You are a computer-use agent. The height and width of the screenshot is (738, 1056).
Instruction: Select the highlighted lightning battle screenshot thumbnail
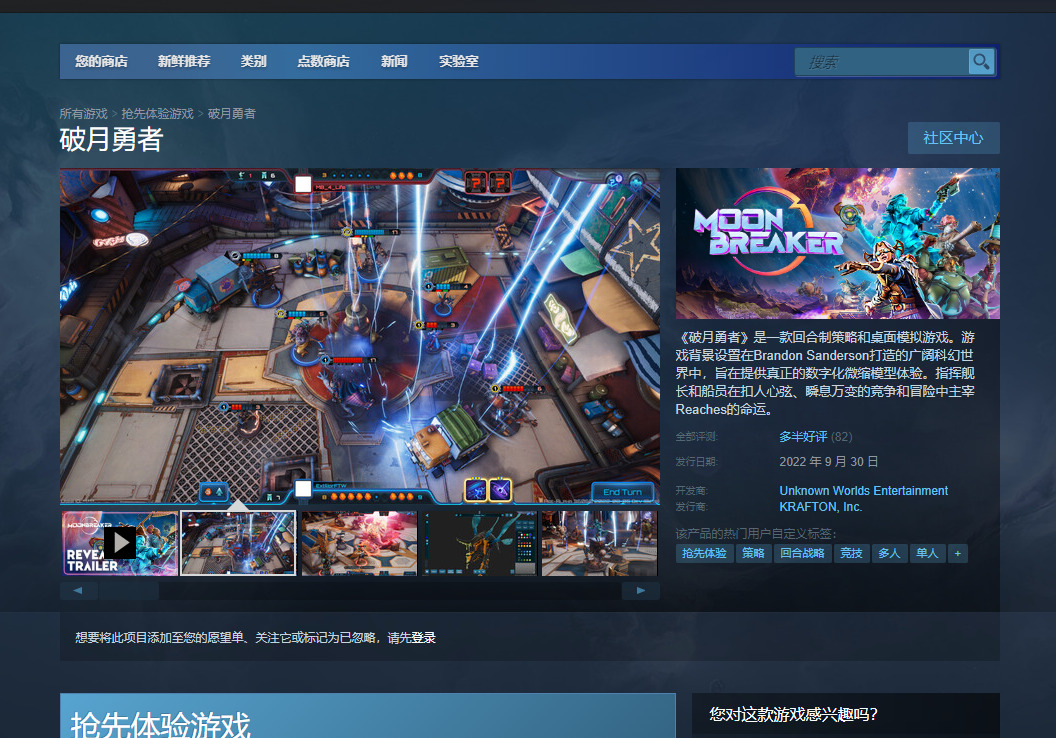(x=238, y=543)
